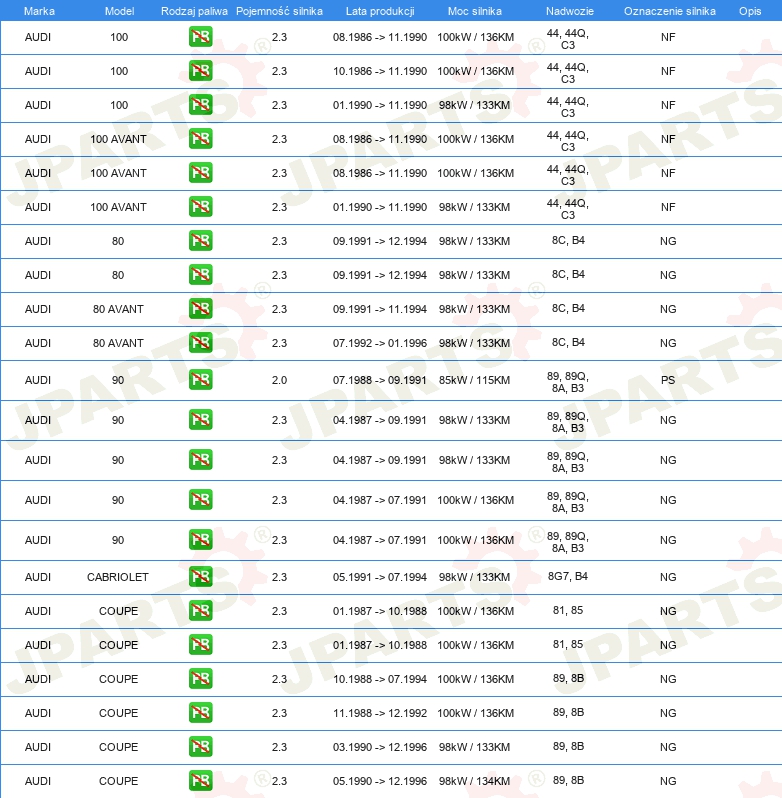This screenshot has height=798, width=782.
Task: Click NF engine code in 10.1986 row
Action: [x=668, y=71]
